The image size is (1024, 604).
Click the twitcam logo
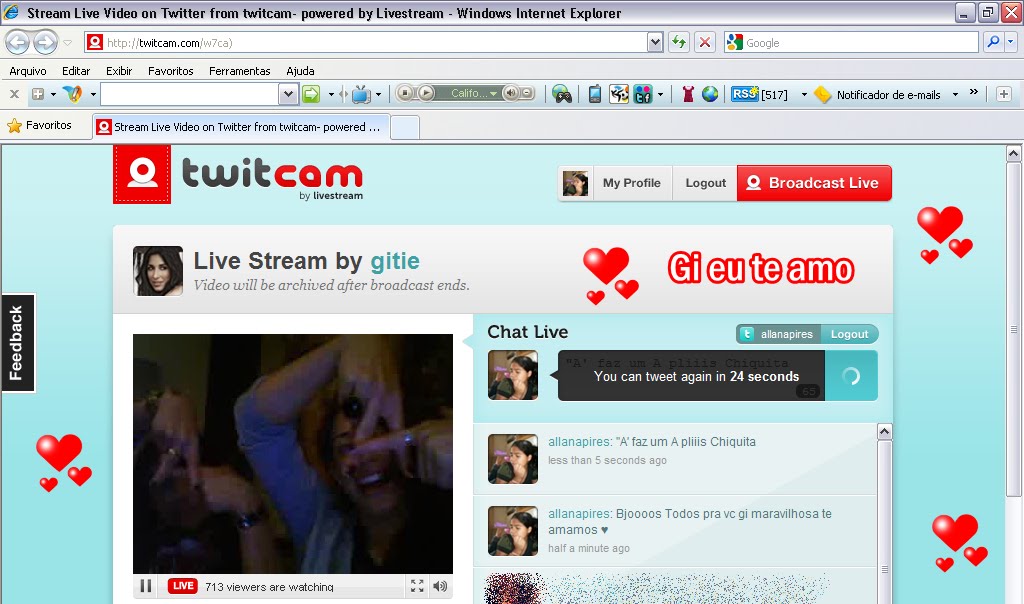(x=238, y=175)
